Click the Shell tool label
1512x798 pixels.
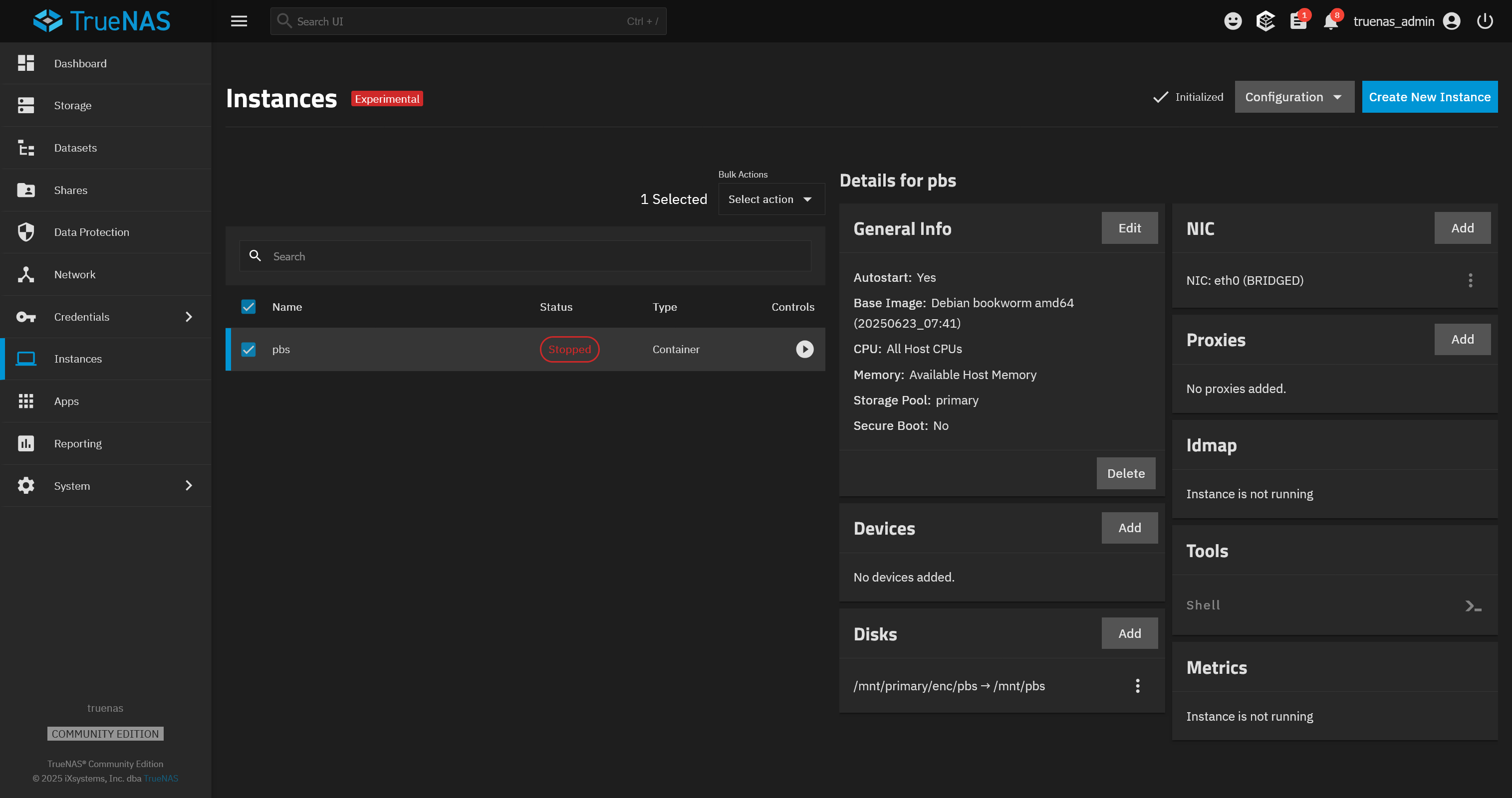coord(1203,605)
